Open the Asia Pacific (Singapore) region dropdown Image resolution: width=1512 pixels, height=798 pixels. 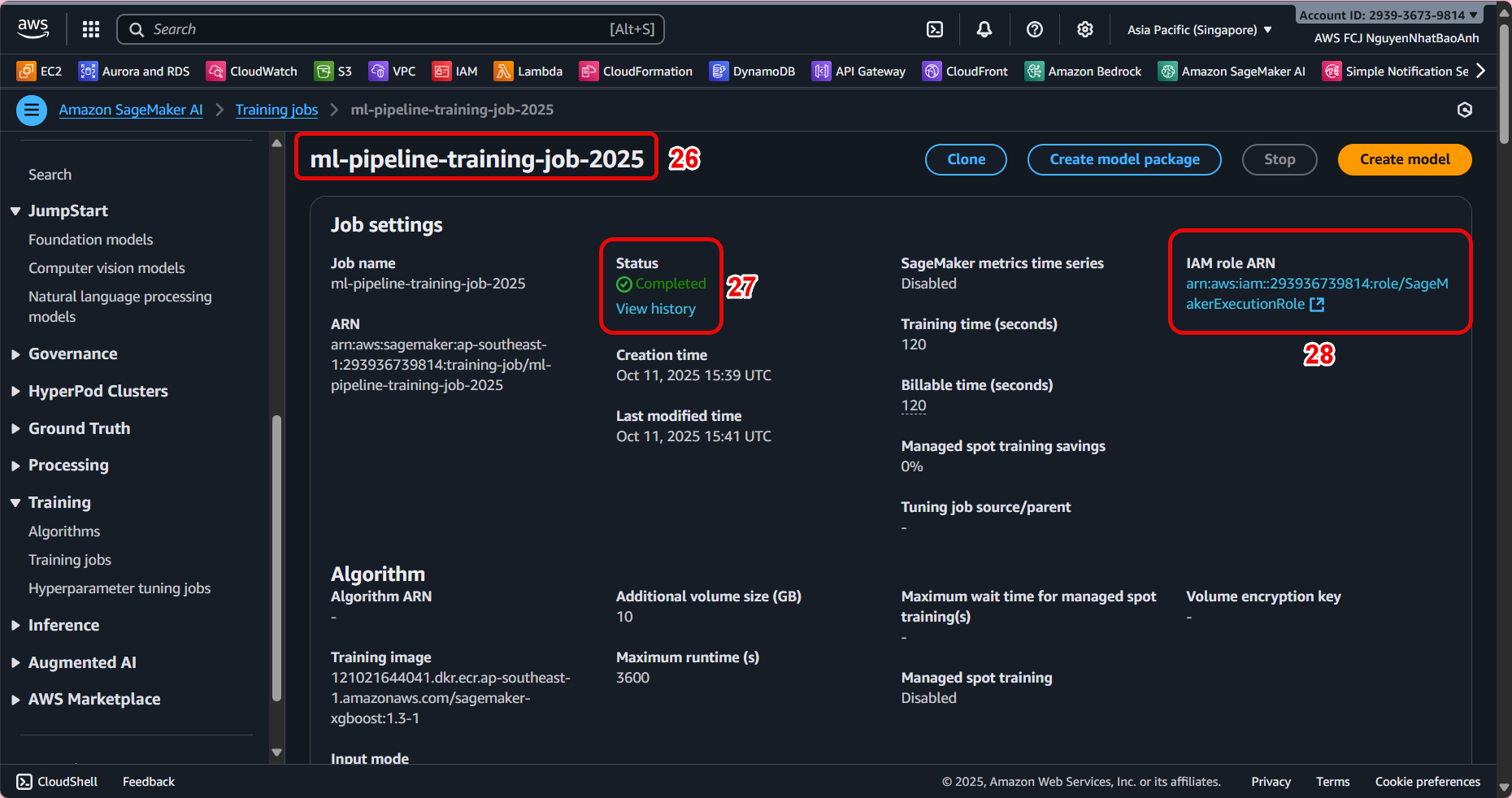[x=1200, y=30]
